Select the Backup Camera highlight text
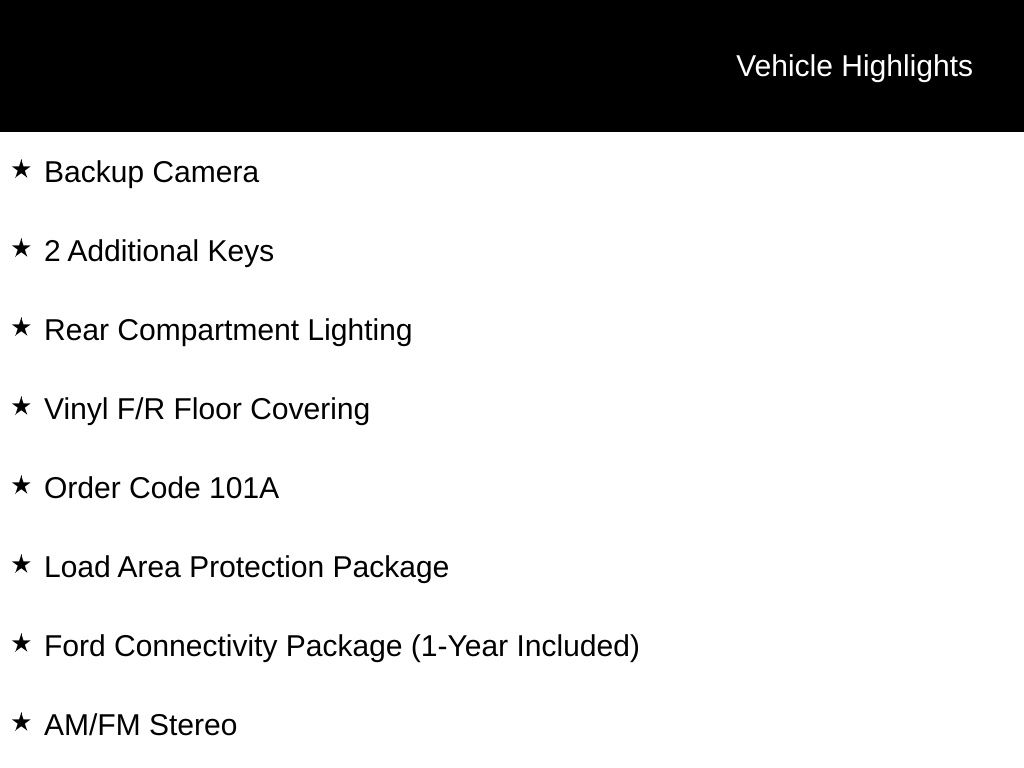The height and width of the screenshot is (768, 1024). click(x=152, y=173)
